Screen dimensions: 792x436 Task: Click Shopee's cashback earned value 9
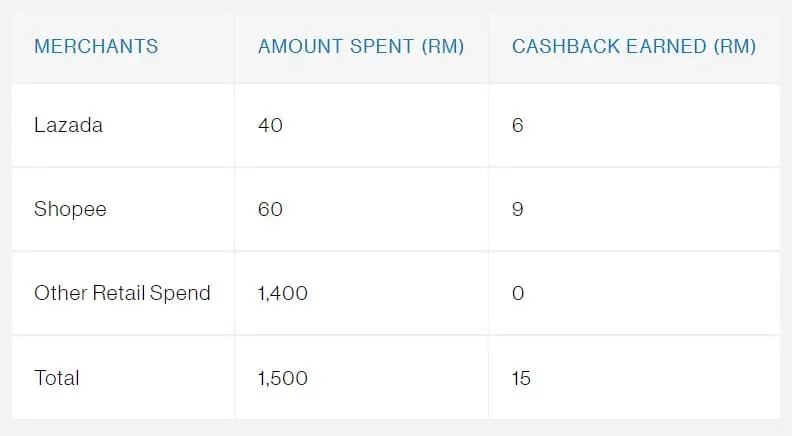pos(517,210)
